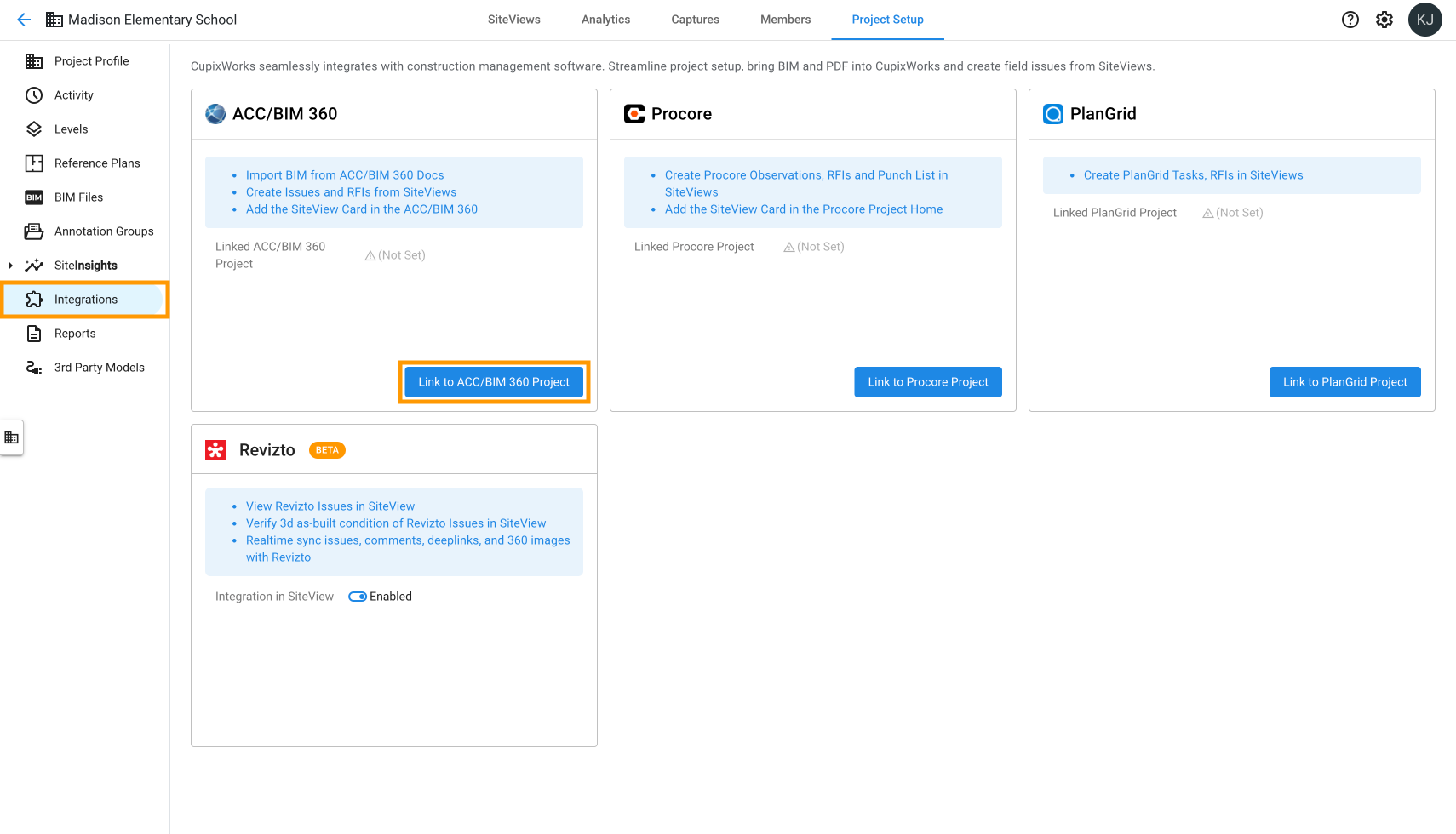Expand the SiteInsights tree arrow
The height and width of the screenshot is (834, 1456).
click(10, 266)
